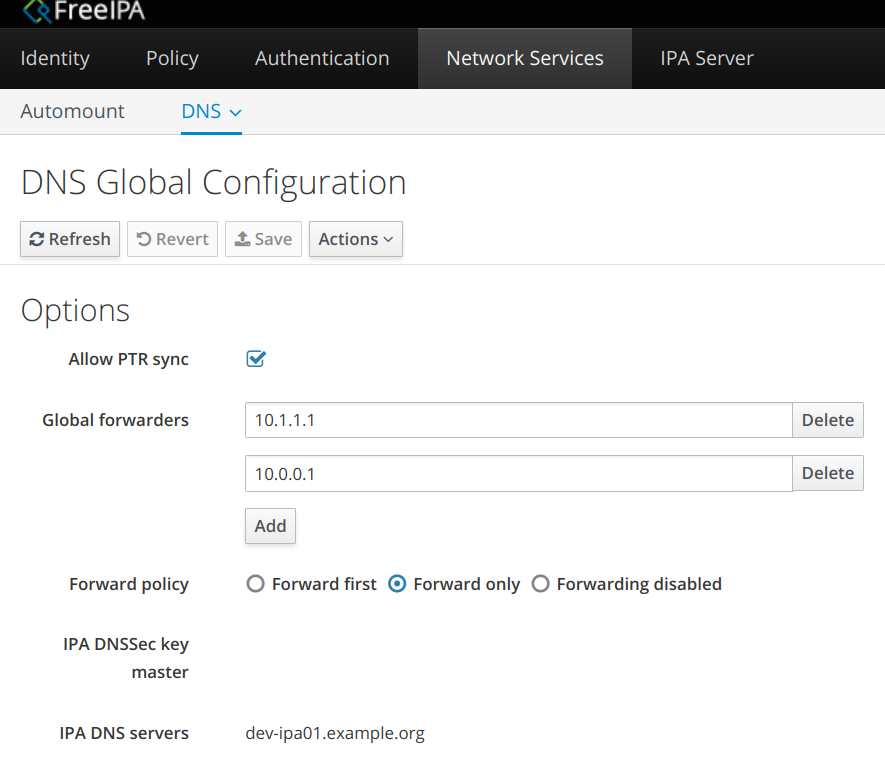Click the IPA DNSSec key master label

click(126, 658)
